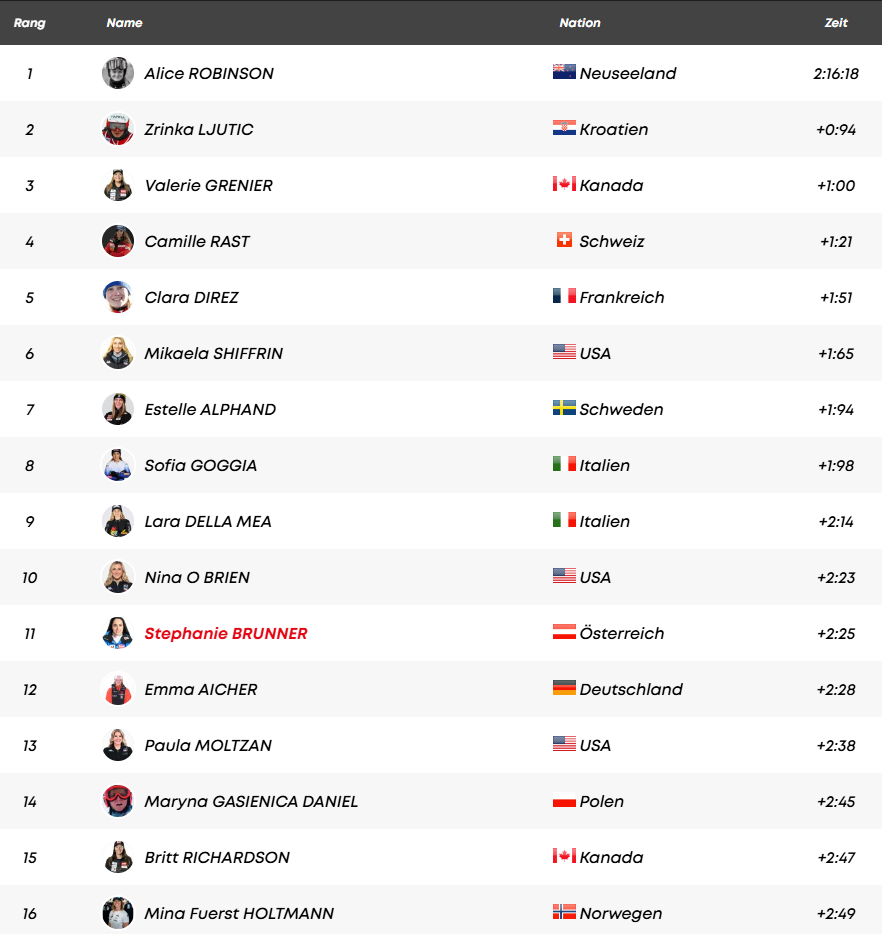Click the Swedish flag icon
This screenshot has height=934, width=882.
[564, 408]
